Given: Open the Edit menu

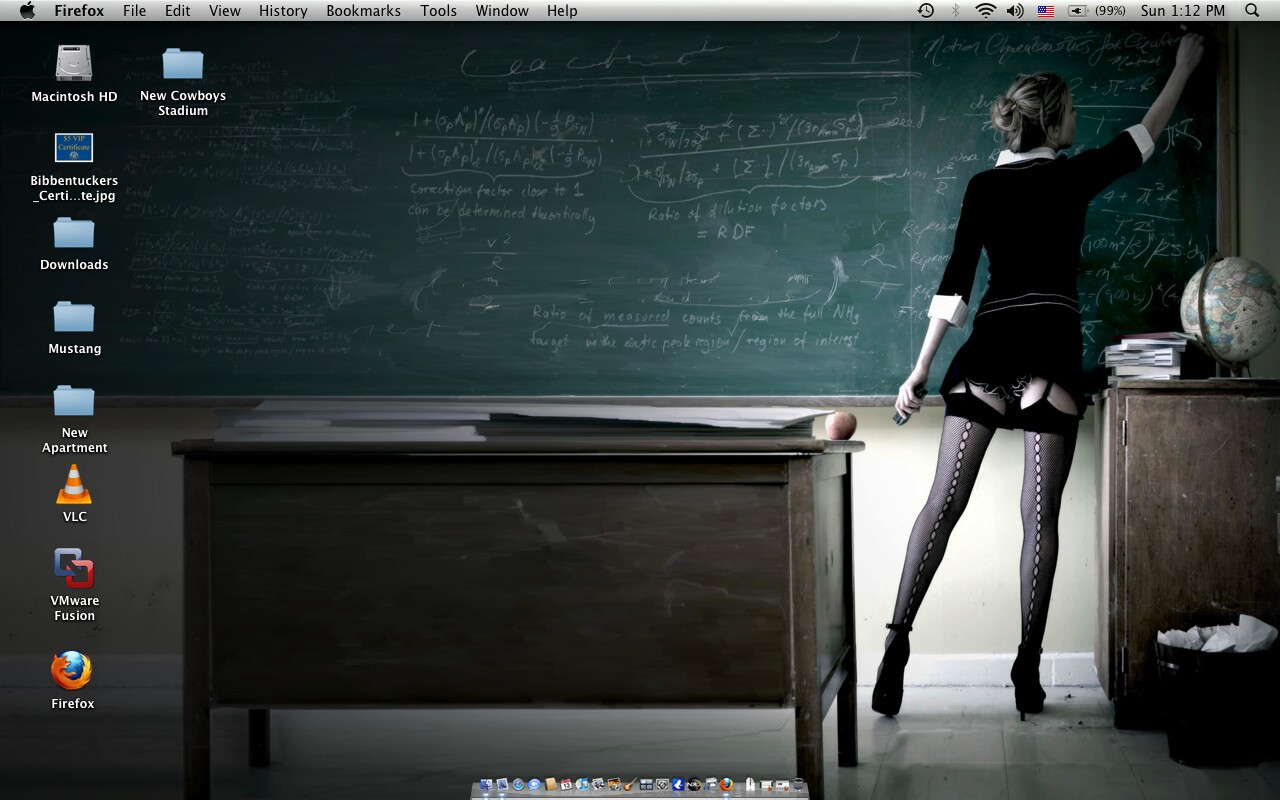Looking at the screenshot, I should [x=178, y=11].
